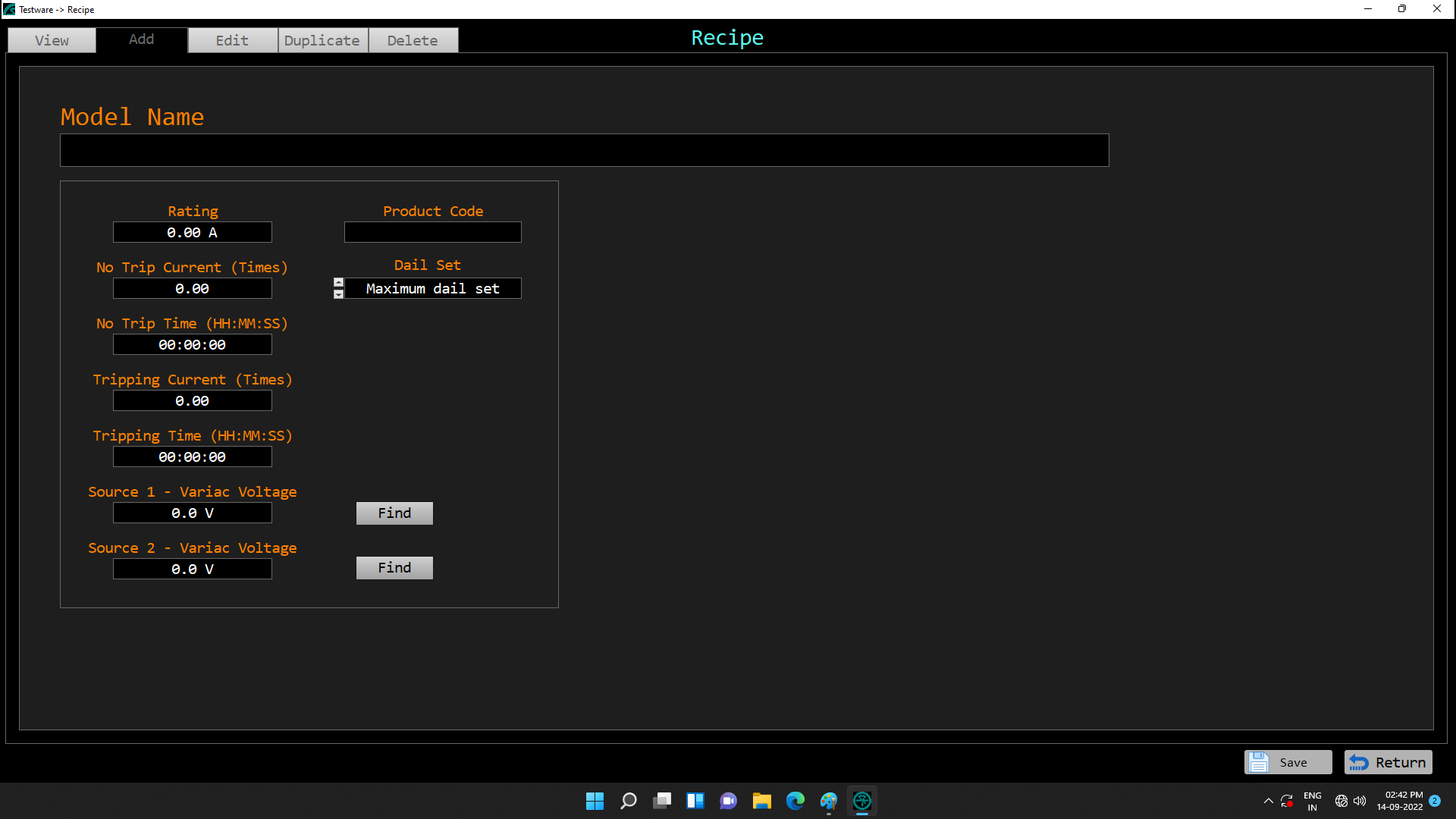Click the Save button with floppy icon
Image resolution: width=1456 pixels, height=819 pixels.
point(1288,762)
